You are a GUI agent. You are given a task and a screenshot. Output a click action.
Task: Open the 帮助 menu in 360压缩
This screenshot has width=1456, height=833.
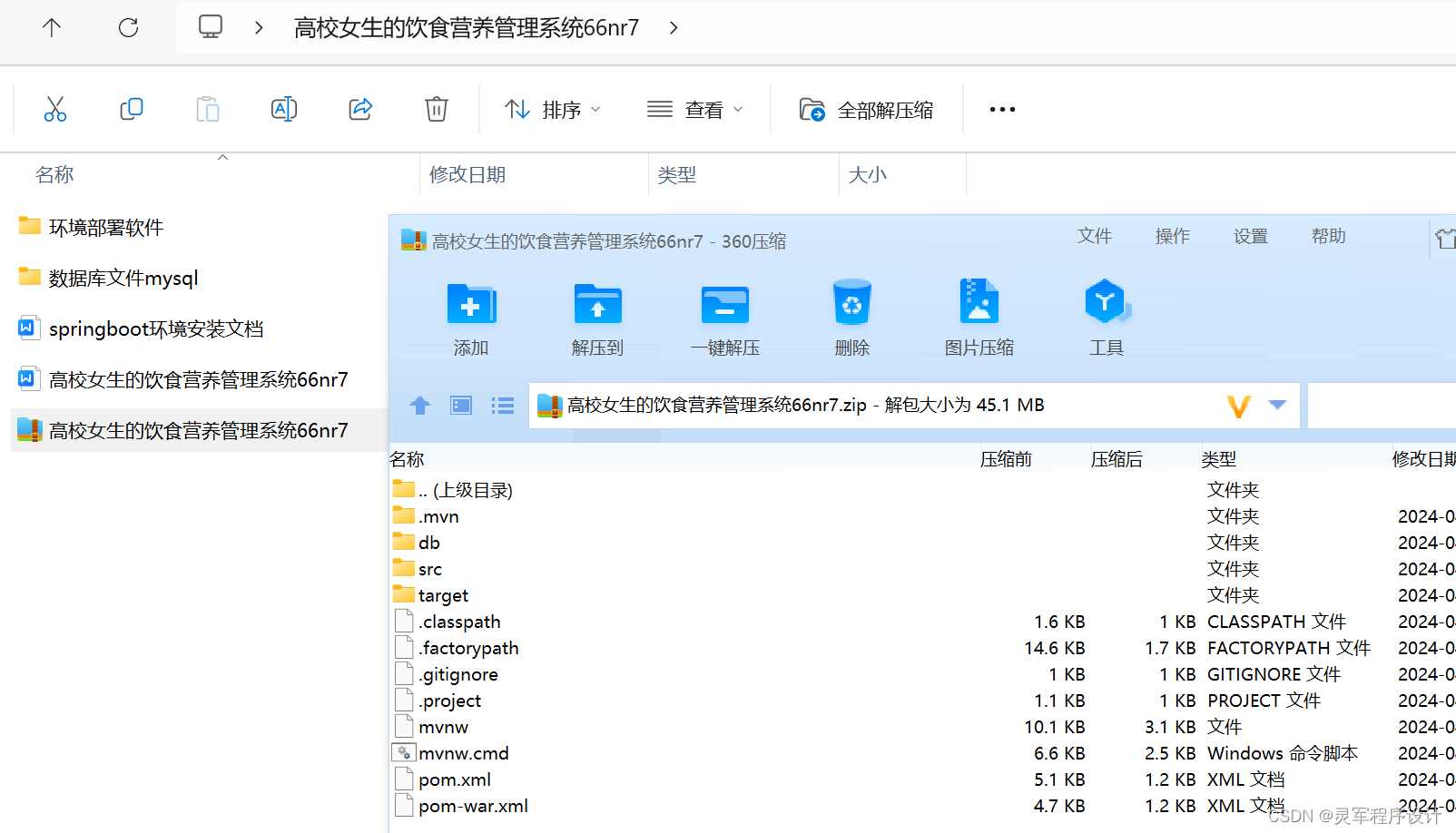[1329, 236]
